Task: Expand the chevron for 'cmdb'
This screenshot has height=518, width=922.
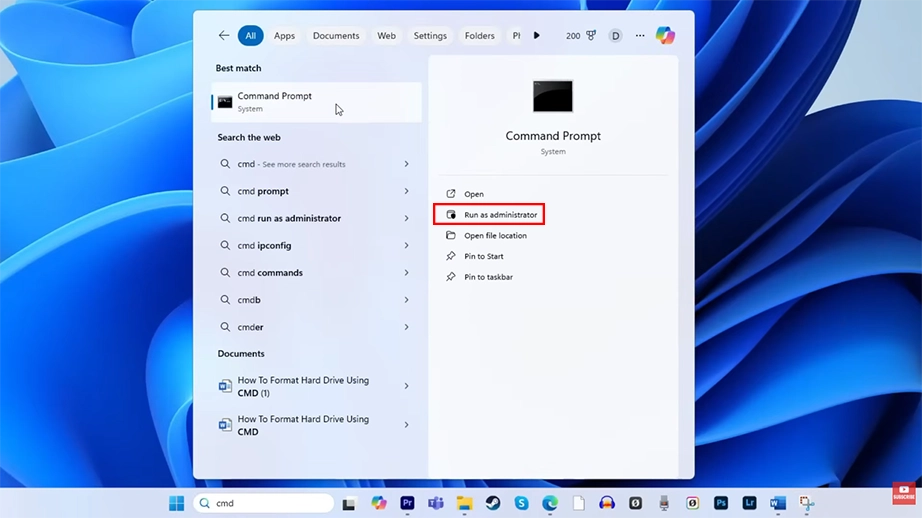Action: click(406, 300)
